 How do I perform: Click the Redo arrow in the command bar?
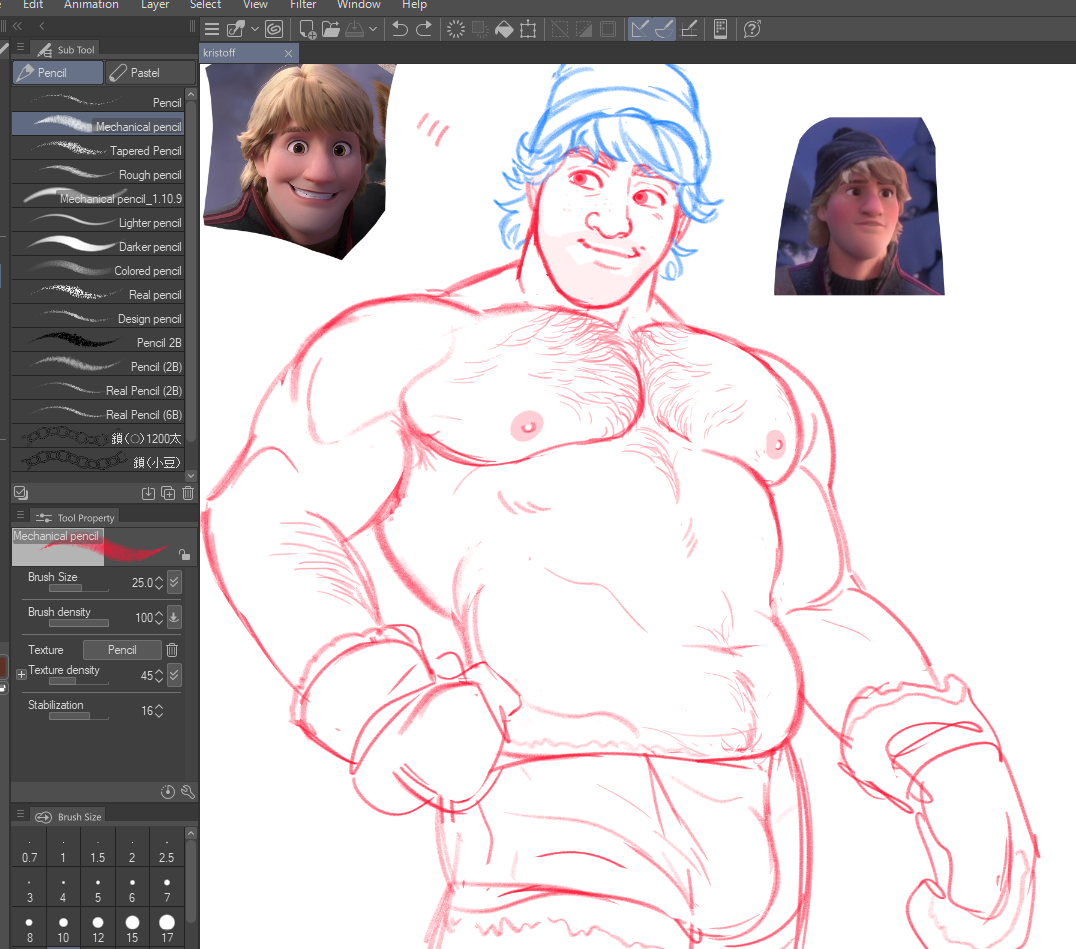pyautogui.click(x=424, y=29)
